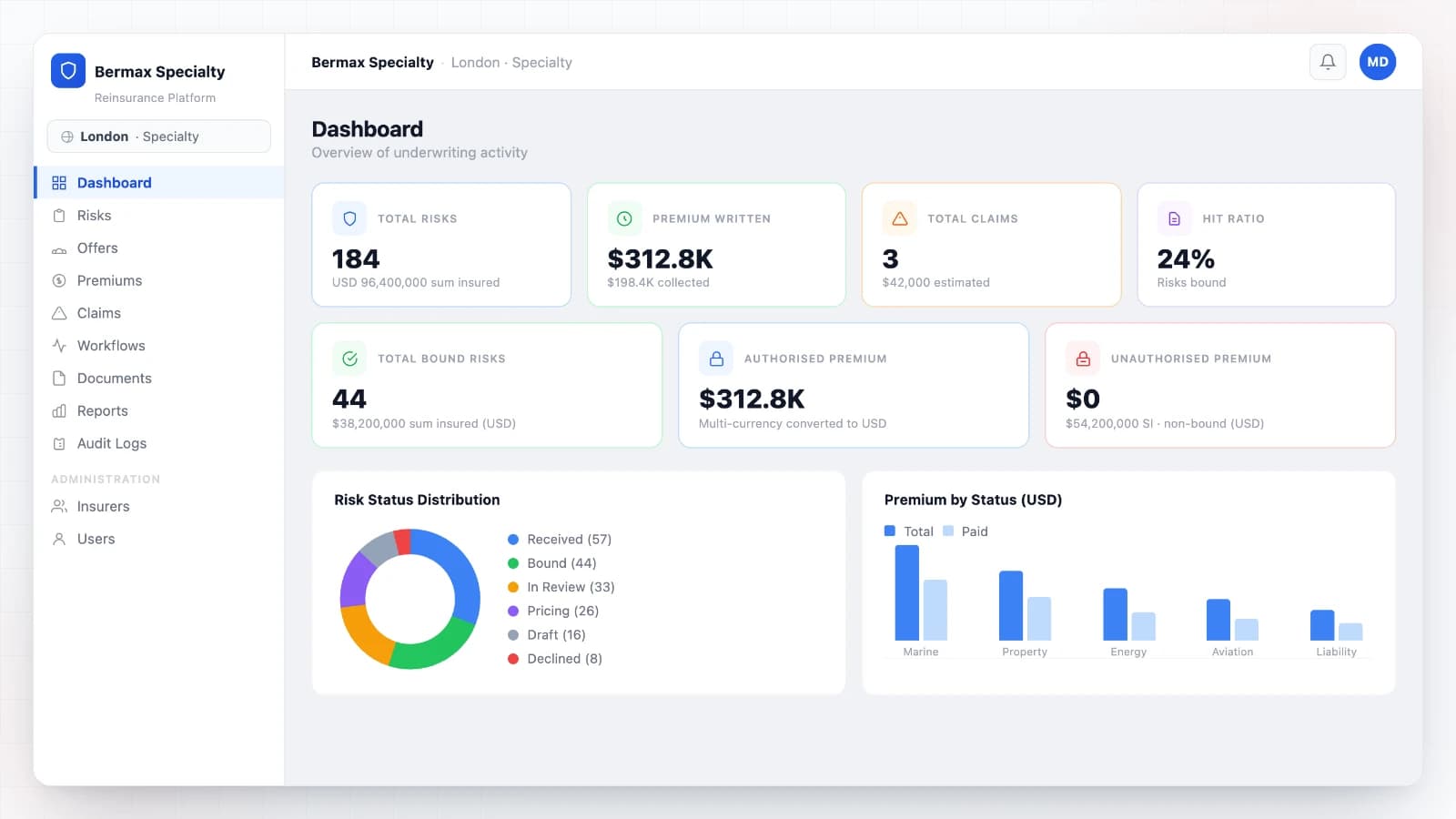Click the Received (57) legend entry
The image size is (1456, 819).
pyautogui.click(x=560, y=540)
